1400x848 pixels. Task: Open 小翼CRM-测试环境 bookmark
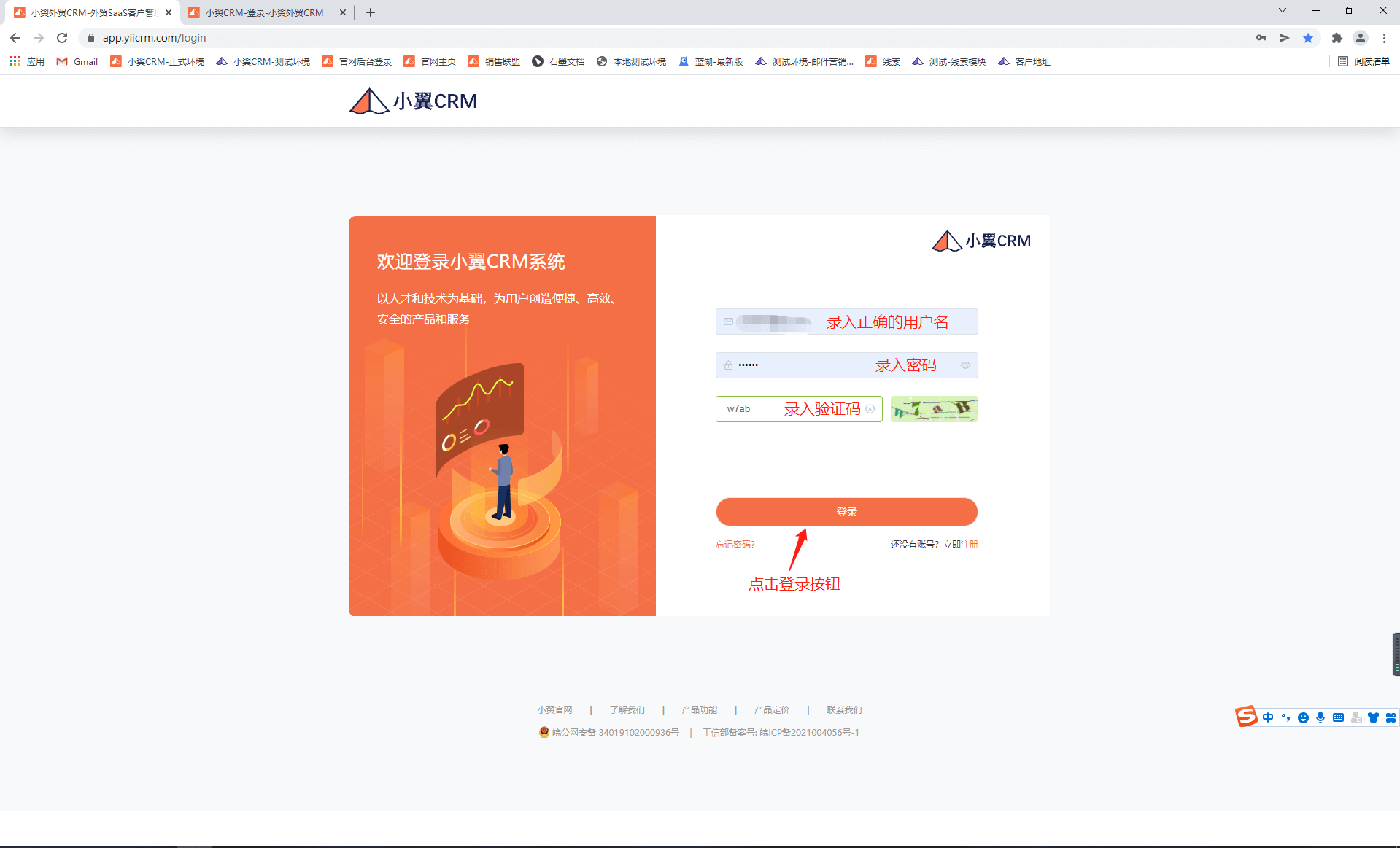(263, 62)
